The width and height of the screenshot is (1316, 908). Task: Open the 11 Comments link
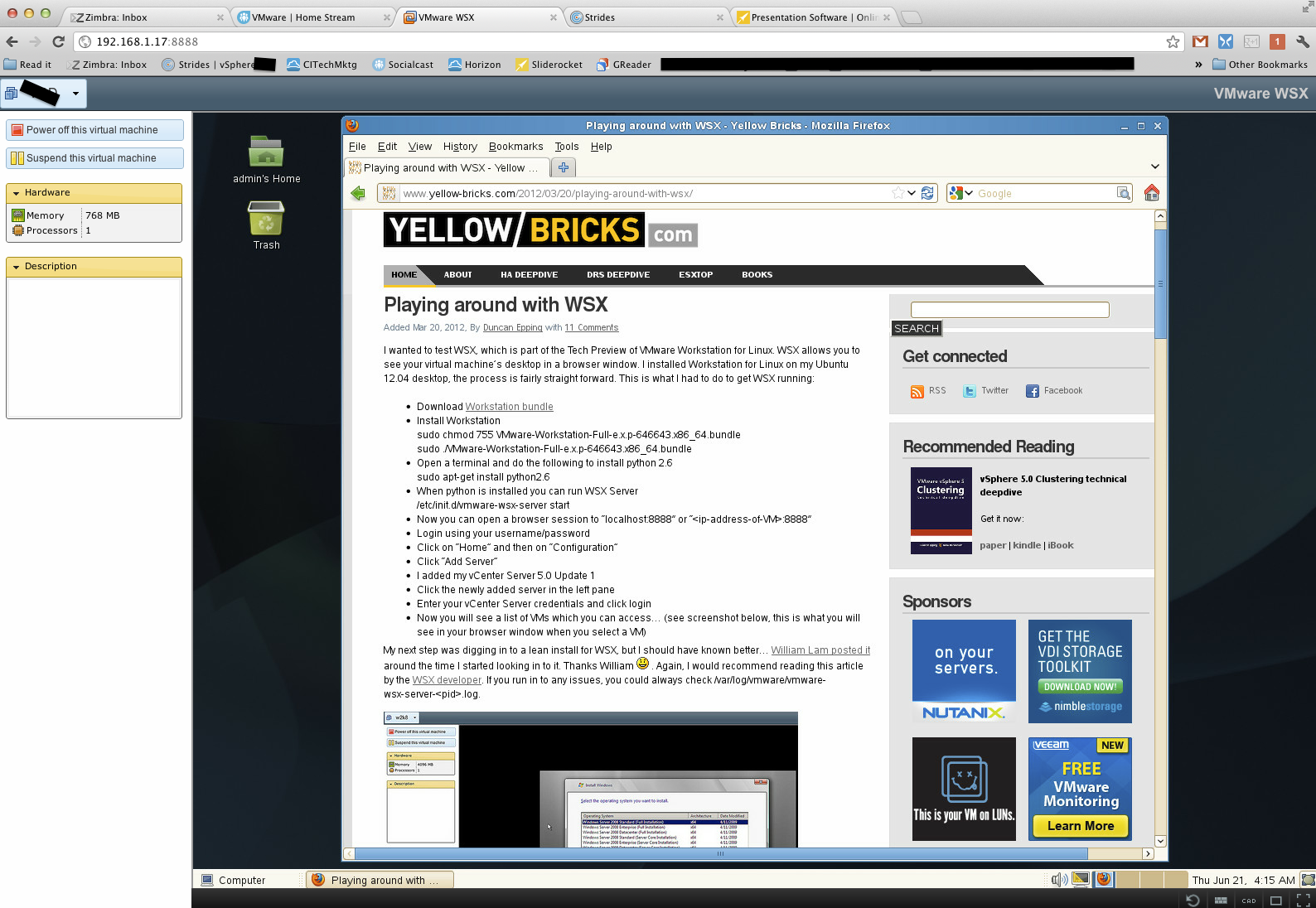591,328
